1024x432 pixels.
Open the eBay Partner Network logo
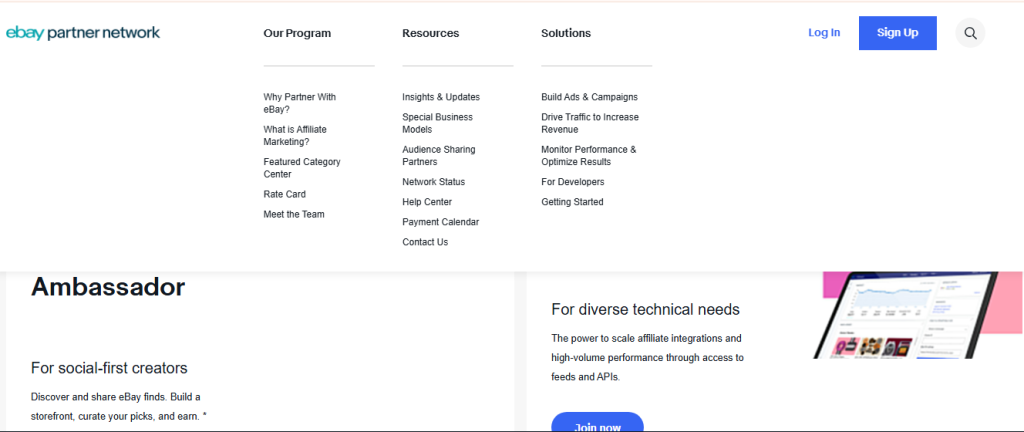pos(83,33)
